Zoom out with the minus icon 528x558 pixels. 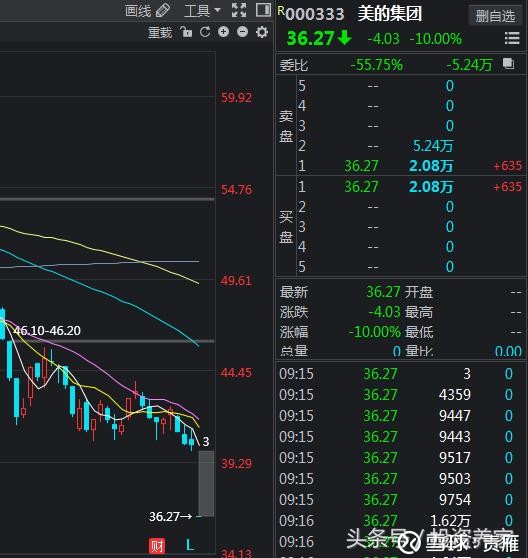242,32
